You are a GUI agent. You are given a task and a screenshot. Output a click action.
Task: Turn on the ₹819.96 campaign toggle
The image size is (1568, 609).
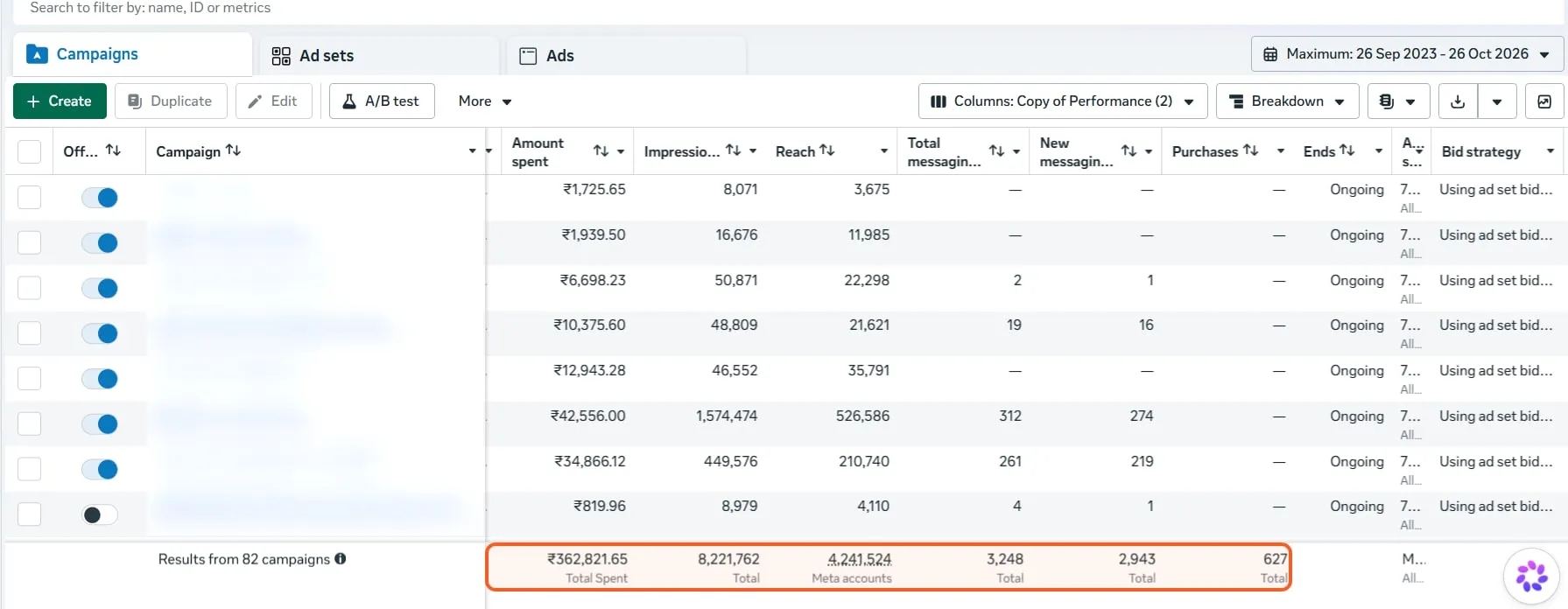pos(100,514)
